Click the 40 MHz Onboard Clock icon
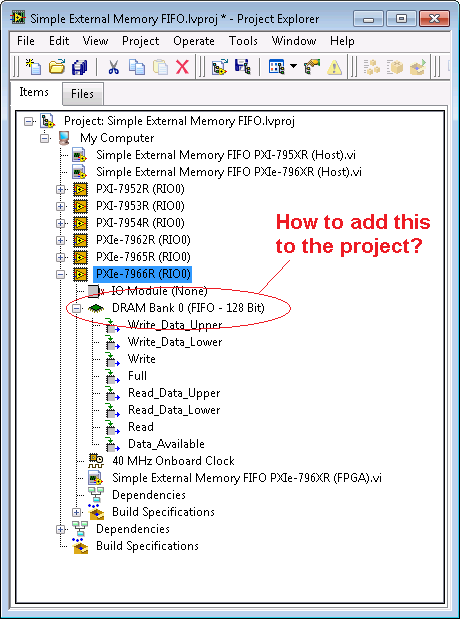This screenshot has width=461, height=619. point(96,461)
